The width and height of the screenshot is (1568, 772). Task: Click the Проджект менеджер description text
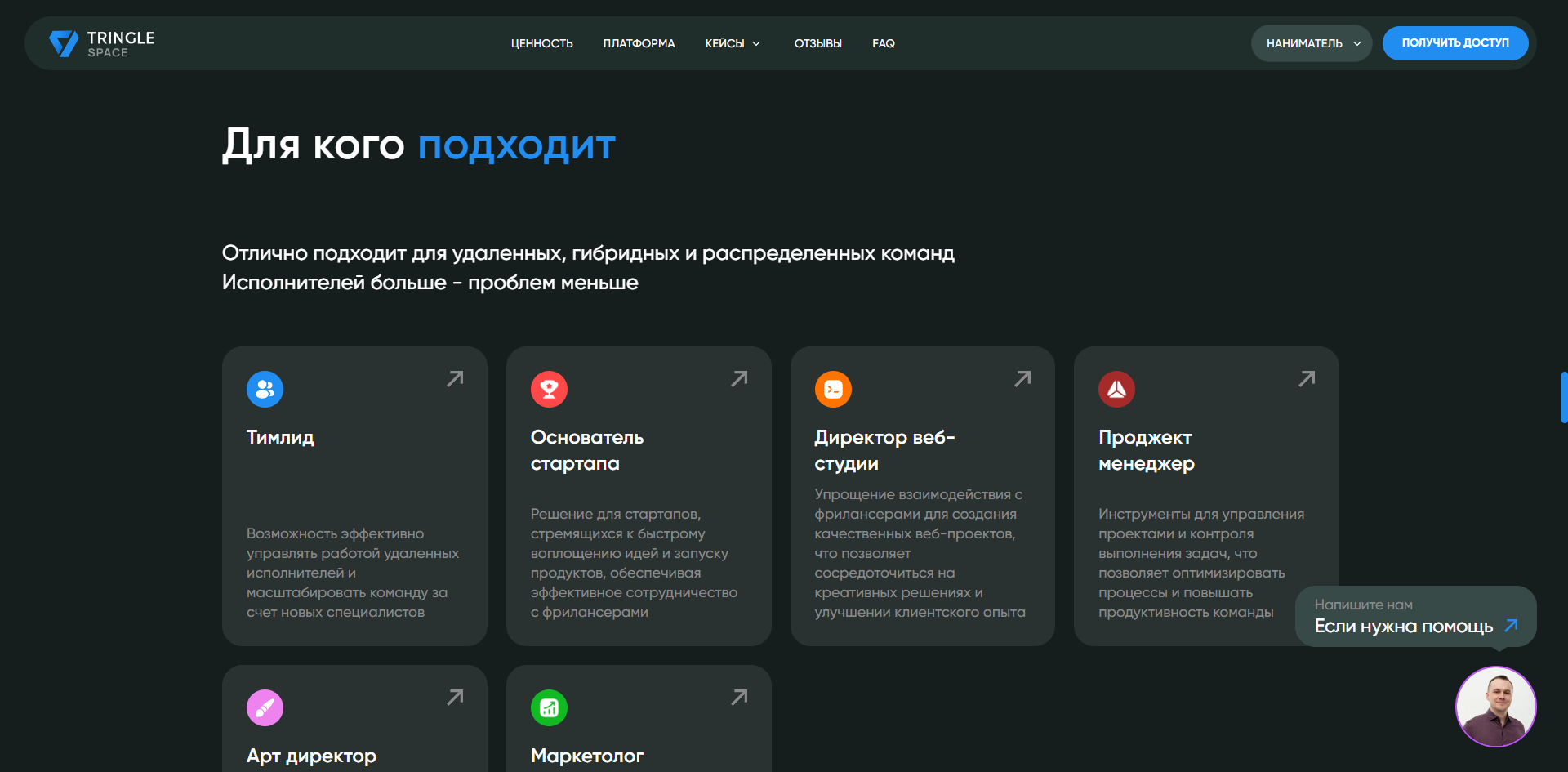pyautogui.click(x=1201, y=563)
